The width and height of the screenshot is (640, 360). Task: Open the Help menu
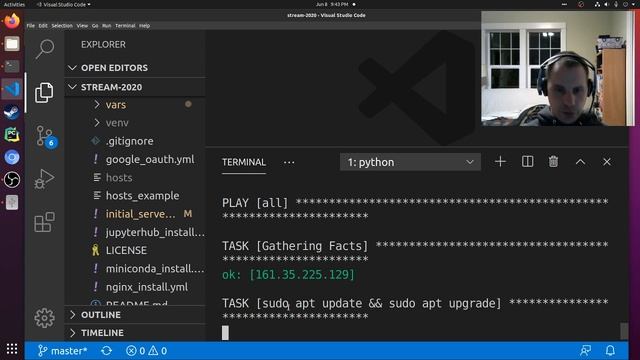(x=144, y=25)
